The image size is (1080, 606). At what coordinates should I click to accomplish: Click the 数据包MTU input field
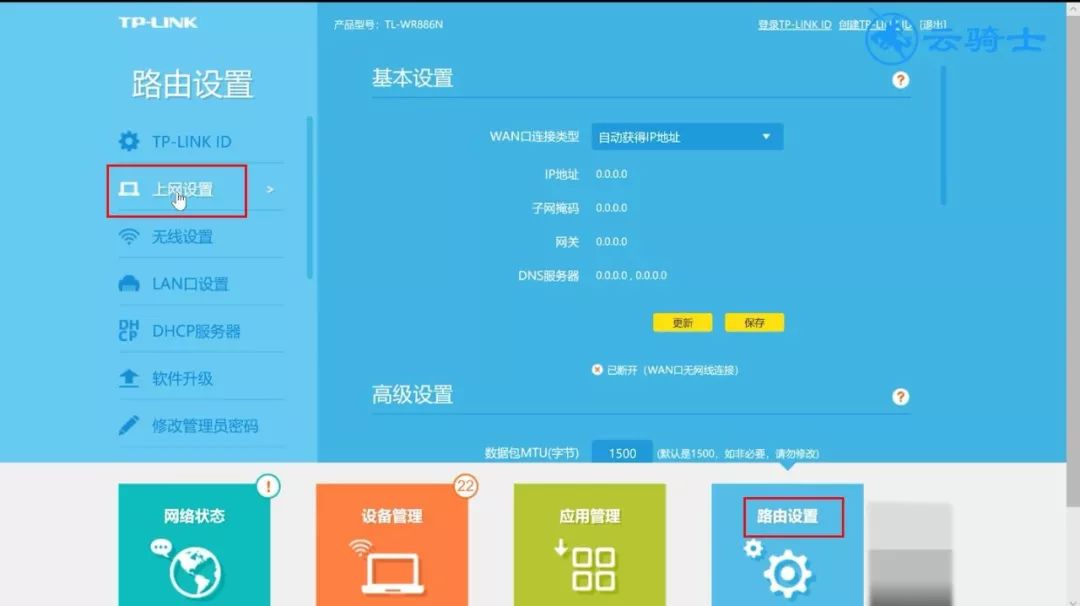pos(622,453)
